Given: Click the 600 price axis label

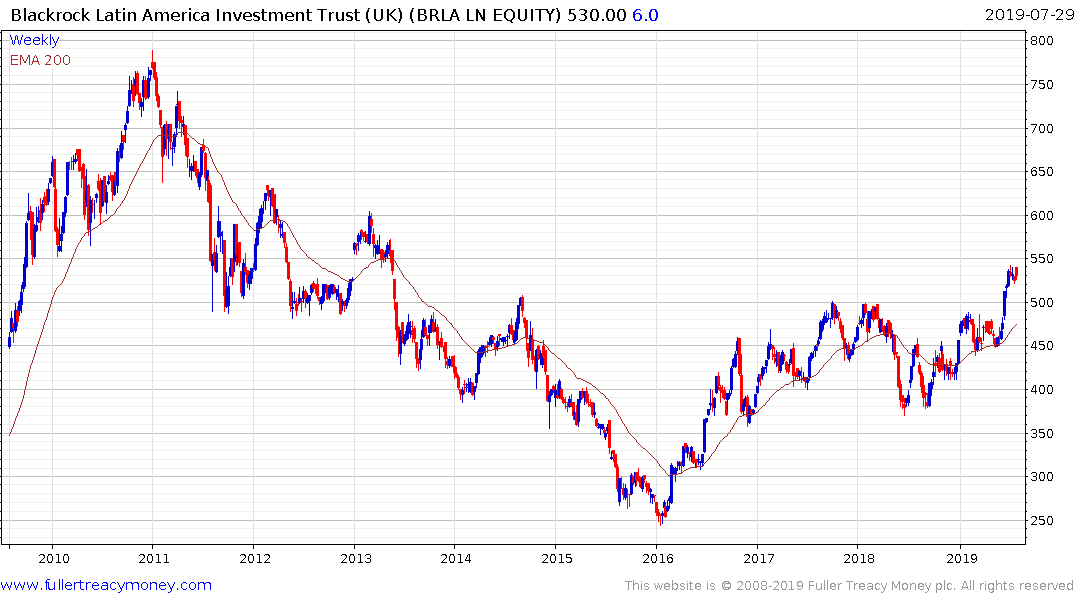Looking at the screenshot, I should pyautogui.click(x=1042, y=215).
